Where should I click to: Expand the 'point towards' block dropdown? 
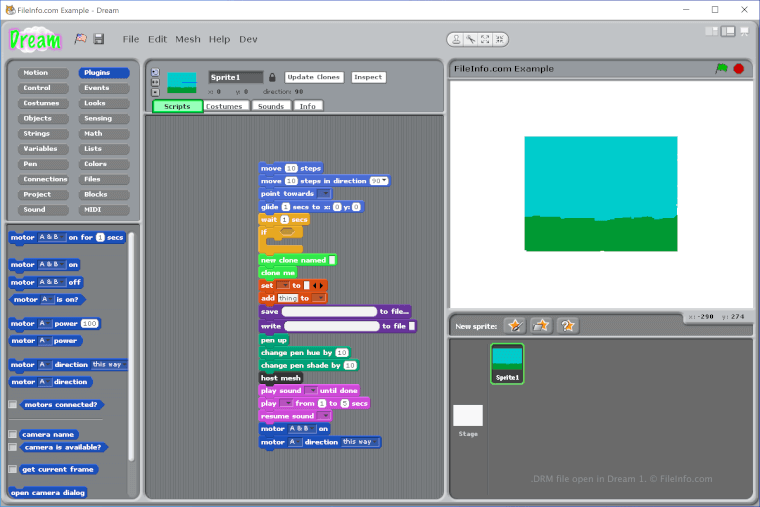[x=324, y=194]
